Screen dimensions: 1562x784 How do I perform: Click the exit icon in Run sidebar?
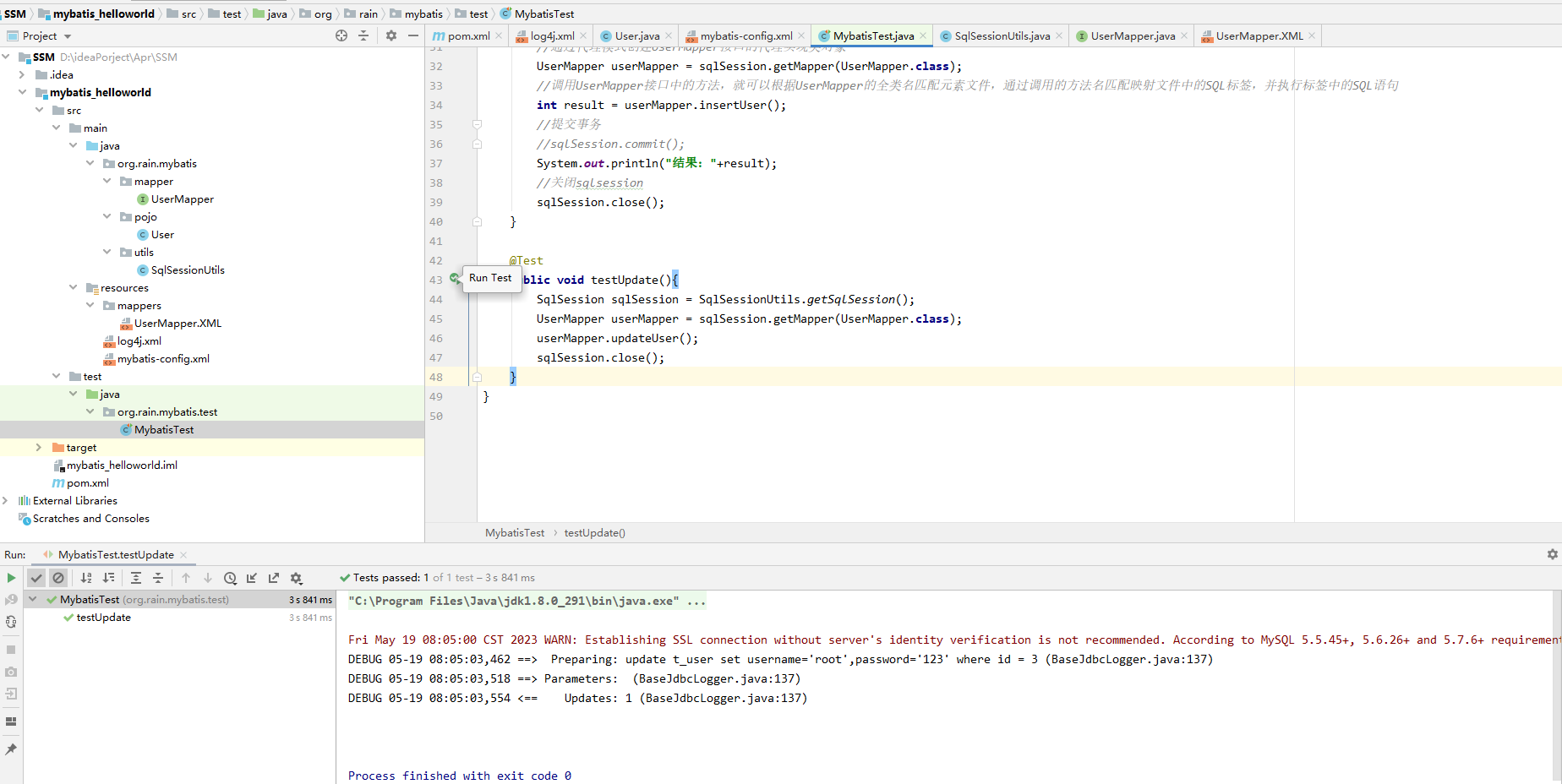point(11,694)
